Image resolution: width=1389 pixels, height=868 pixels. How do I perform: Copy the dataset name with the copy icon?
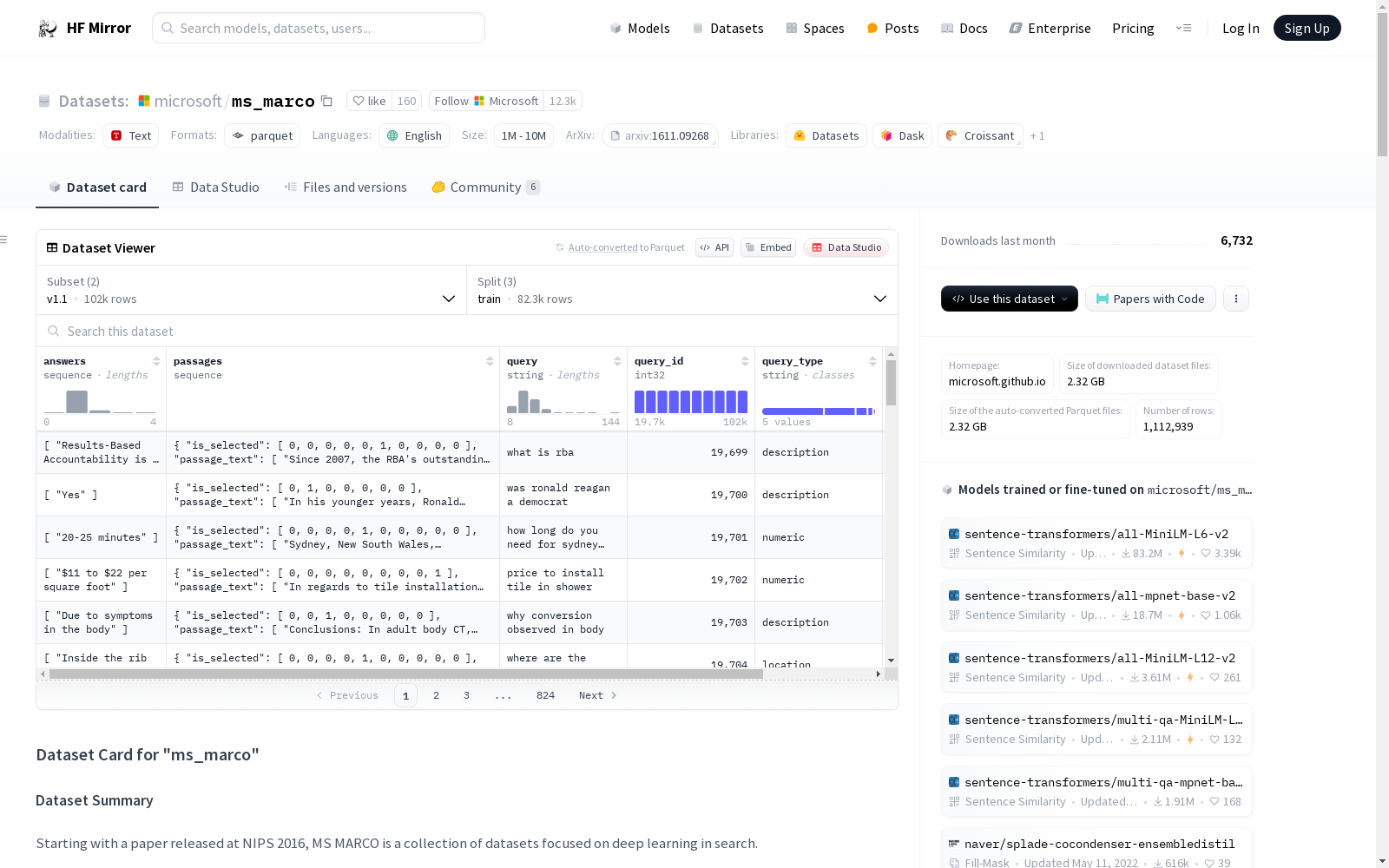326,101
